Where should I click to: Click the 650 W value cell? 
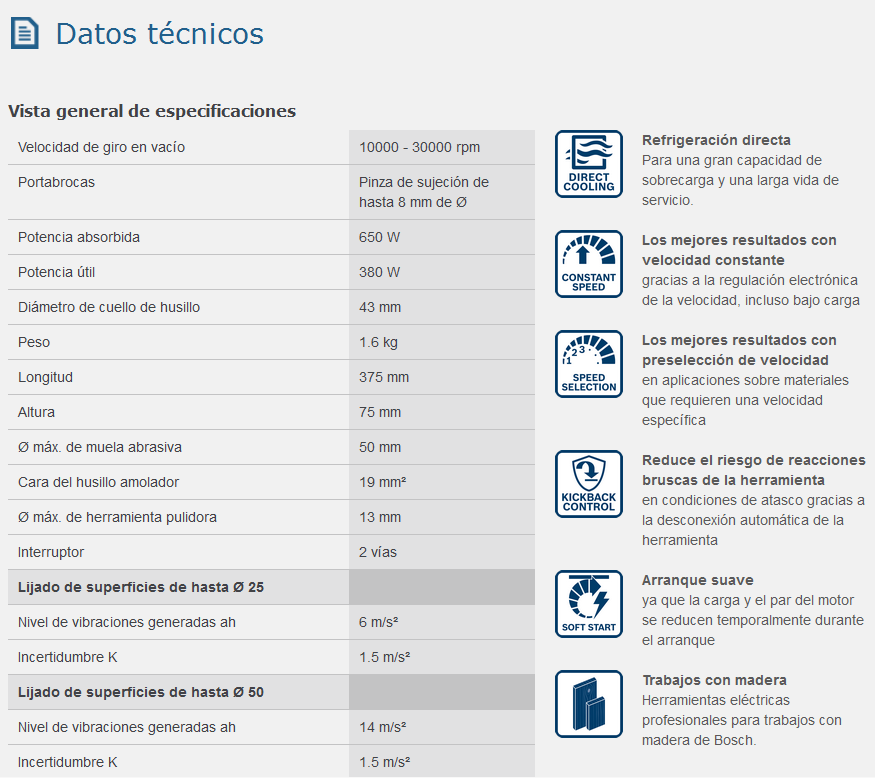tap(380, 237)
